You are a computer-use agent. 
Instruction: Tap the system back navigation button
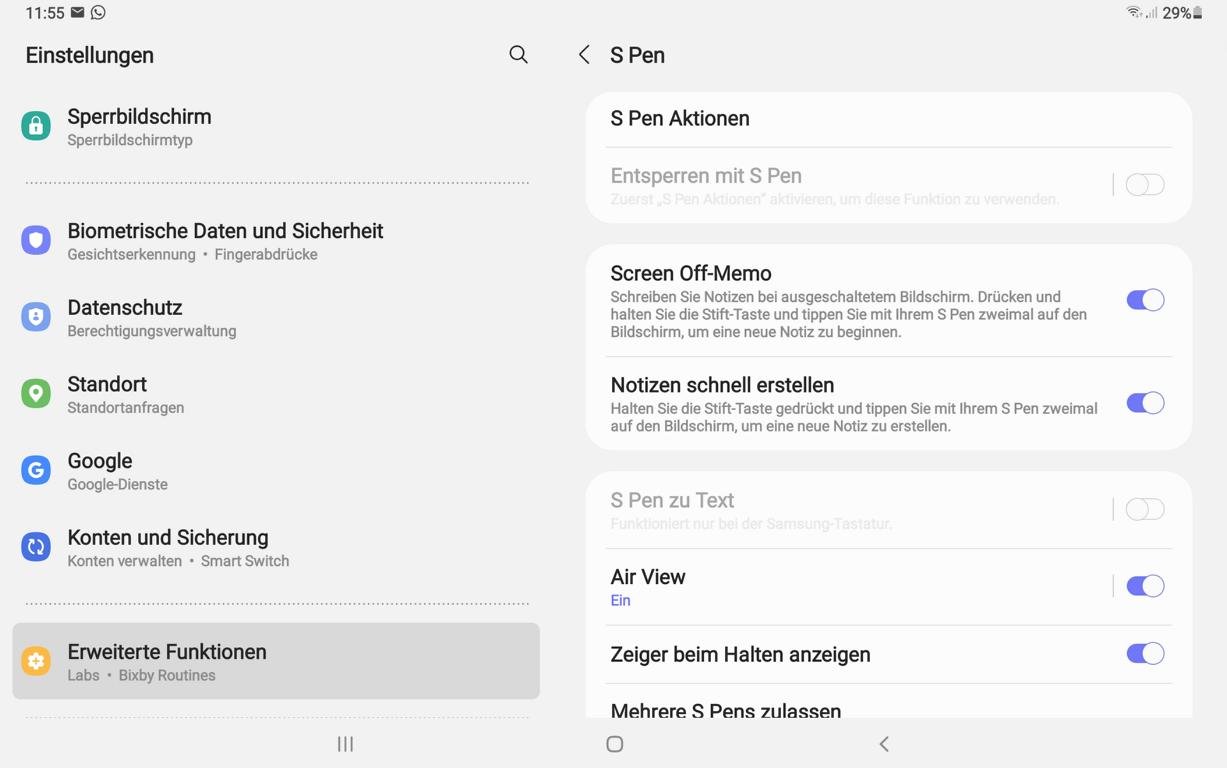click(x=884, y=744)
